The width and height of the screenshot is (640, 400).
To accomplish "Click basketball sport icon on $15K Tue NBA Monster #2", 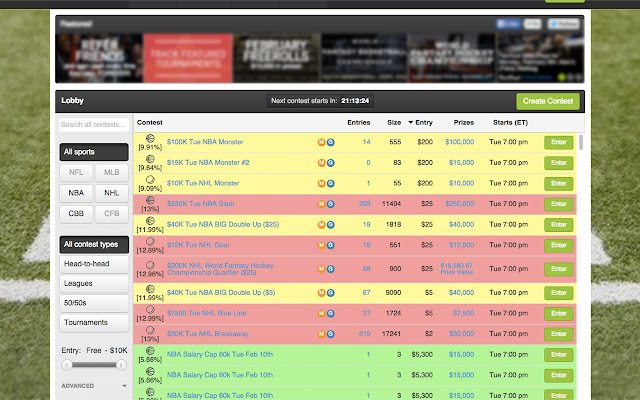I will tap(150, 159).
